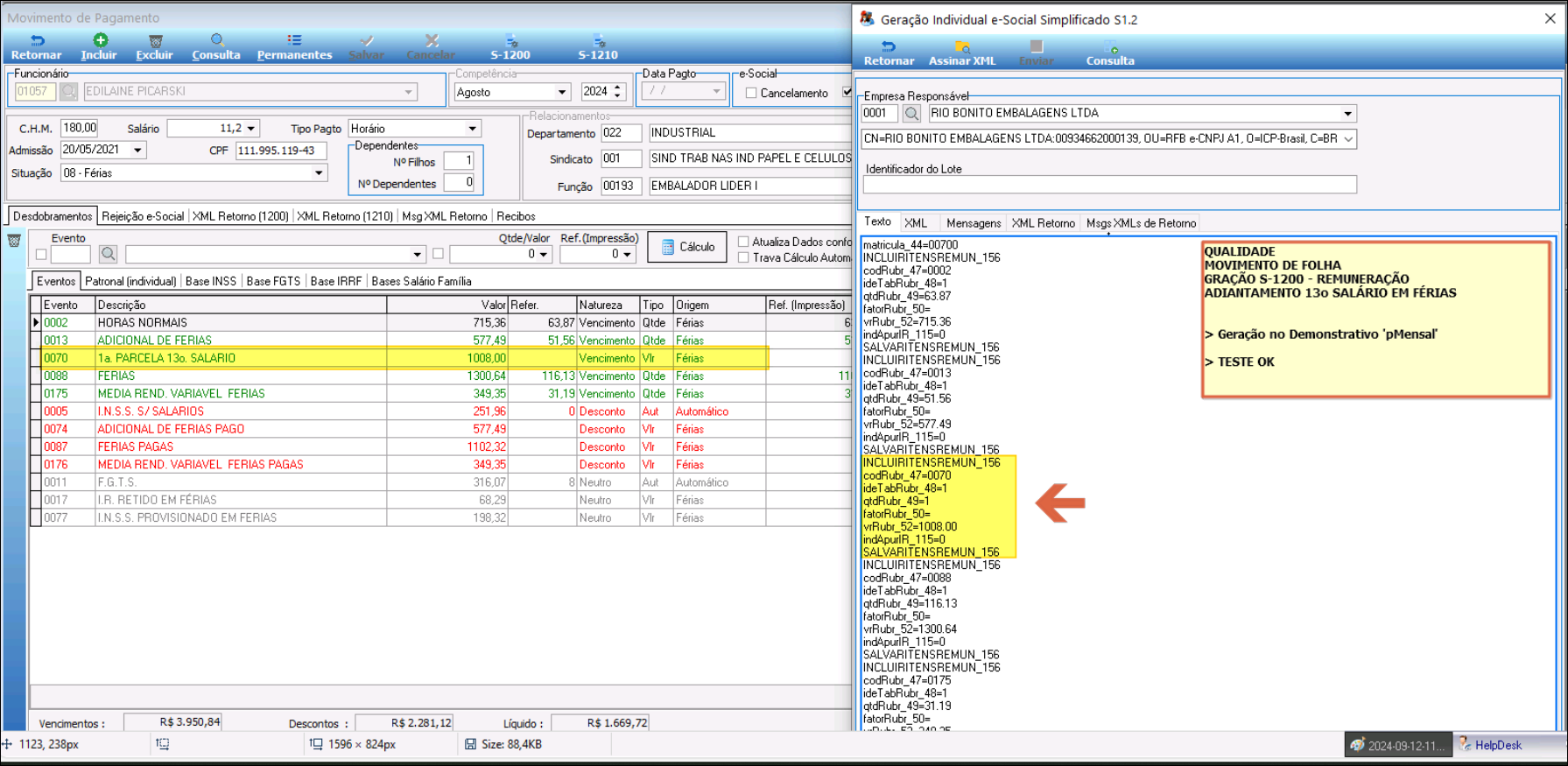The height and width of the screenshot is (766, 1568).
Task: Open the S-1210 toolbar item
Action: click(598, 47)
